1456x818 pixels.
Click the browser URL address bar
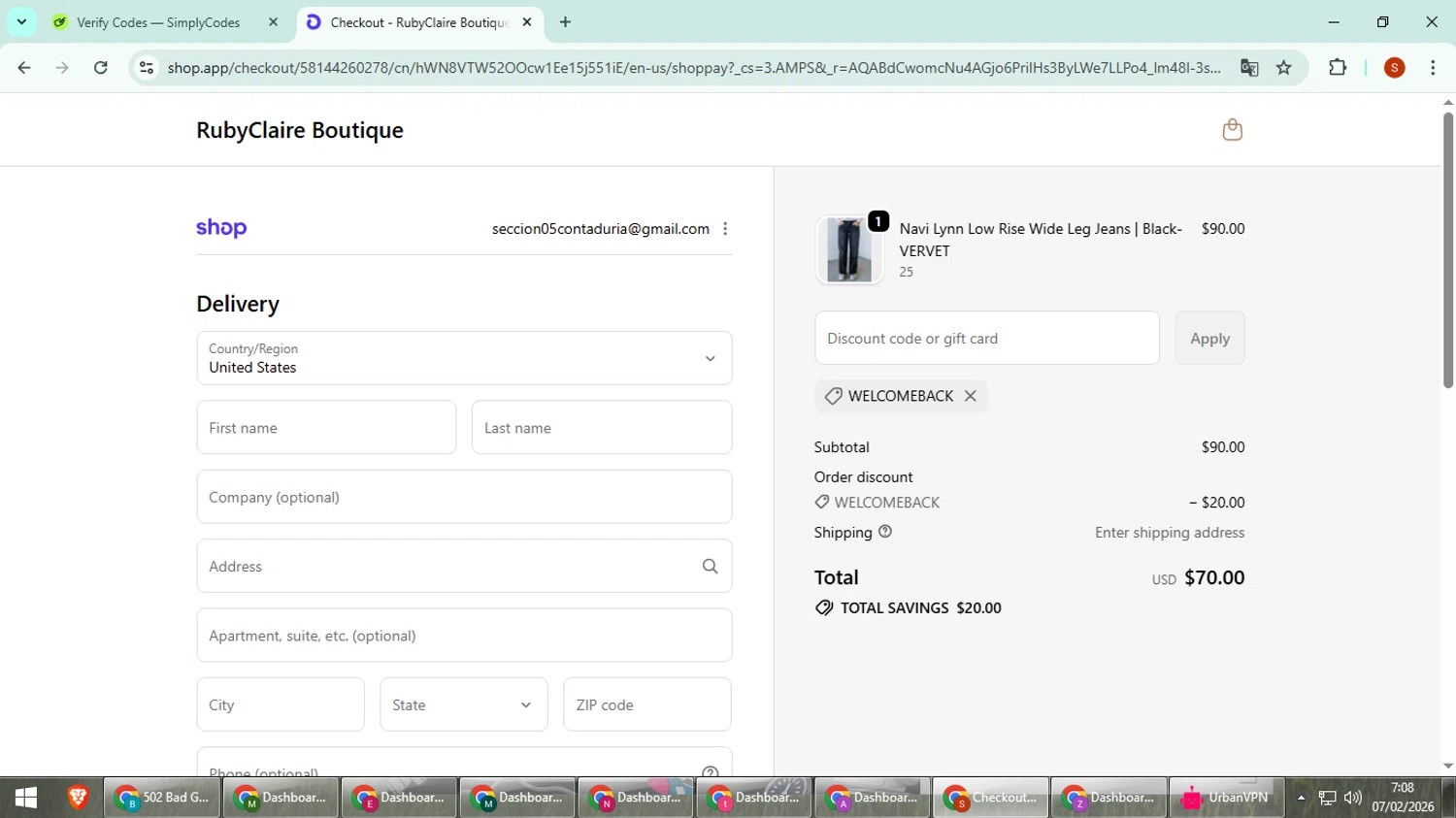(x=694, y=67)
